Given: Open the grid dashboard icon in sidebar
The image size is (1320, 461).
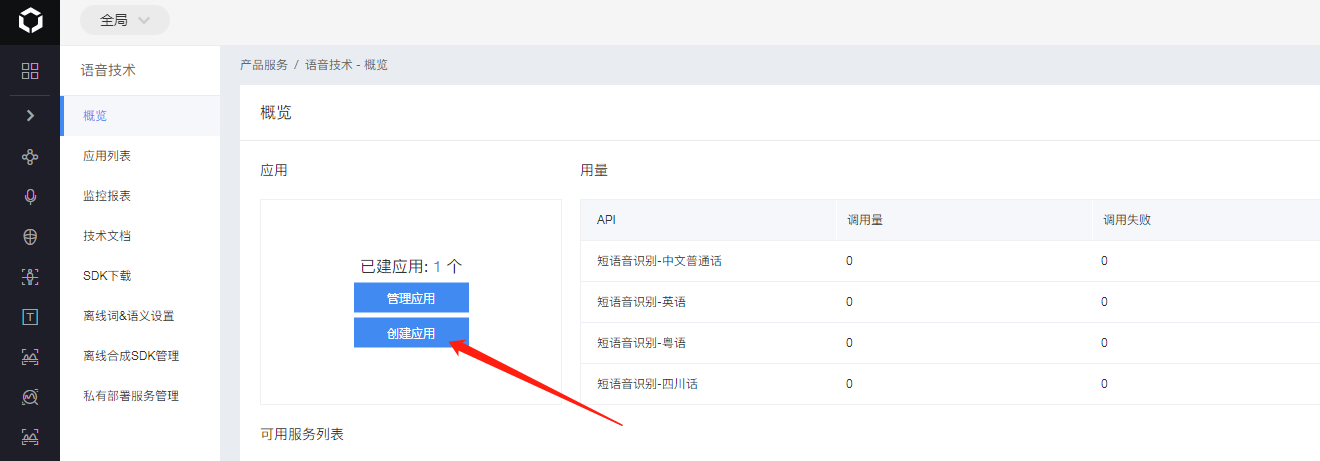Looking at the screenshot, I should click(x=30, y=71).
